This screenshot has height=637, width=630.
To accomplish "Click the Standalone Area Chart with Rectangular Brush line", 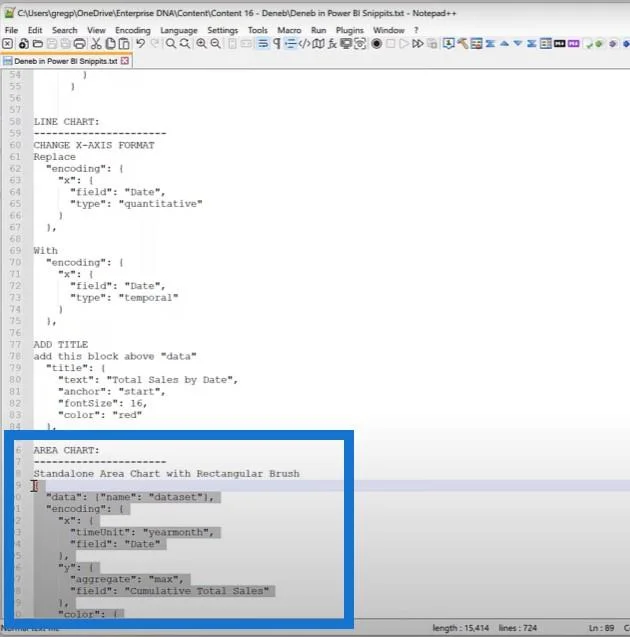I will coord(167,474).
